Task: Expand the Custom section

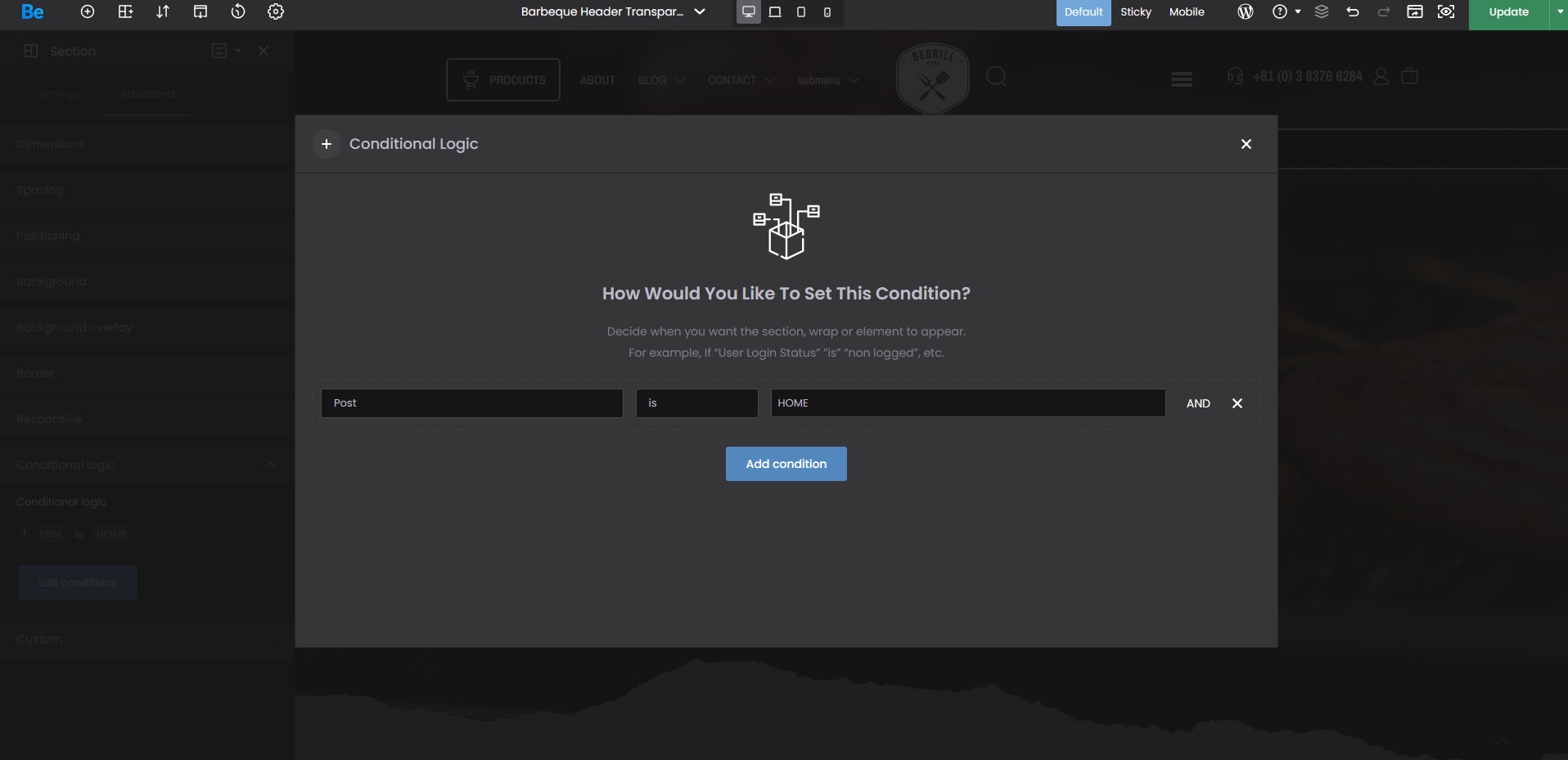Action: tap(147, 639)
